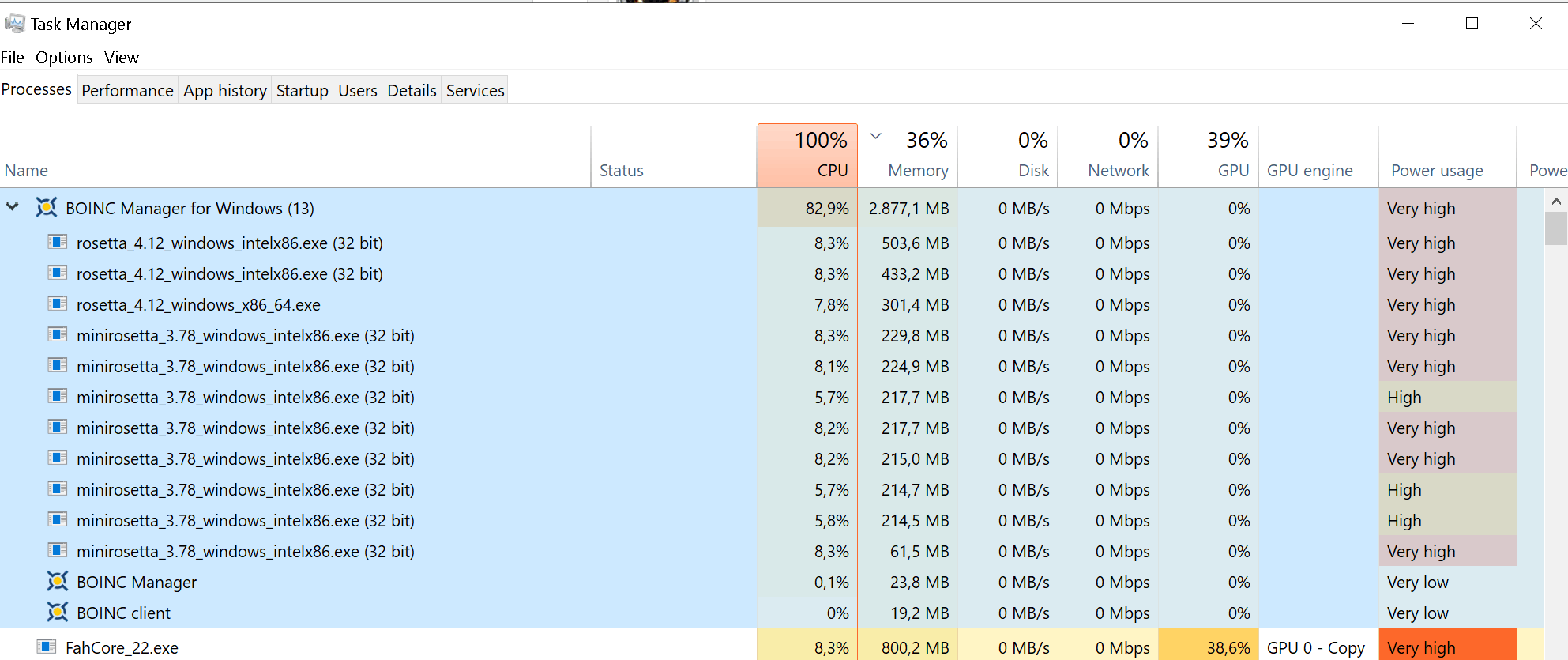Open the Options menu
This screenshot has width=1568, height=660.
coord(64,58)
